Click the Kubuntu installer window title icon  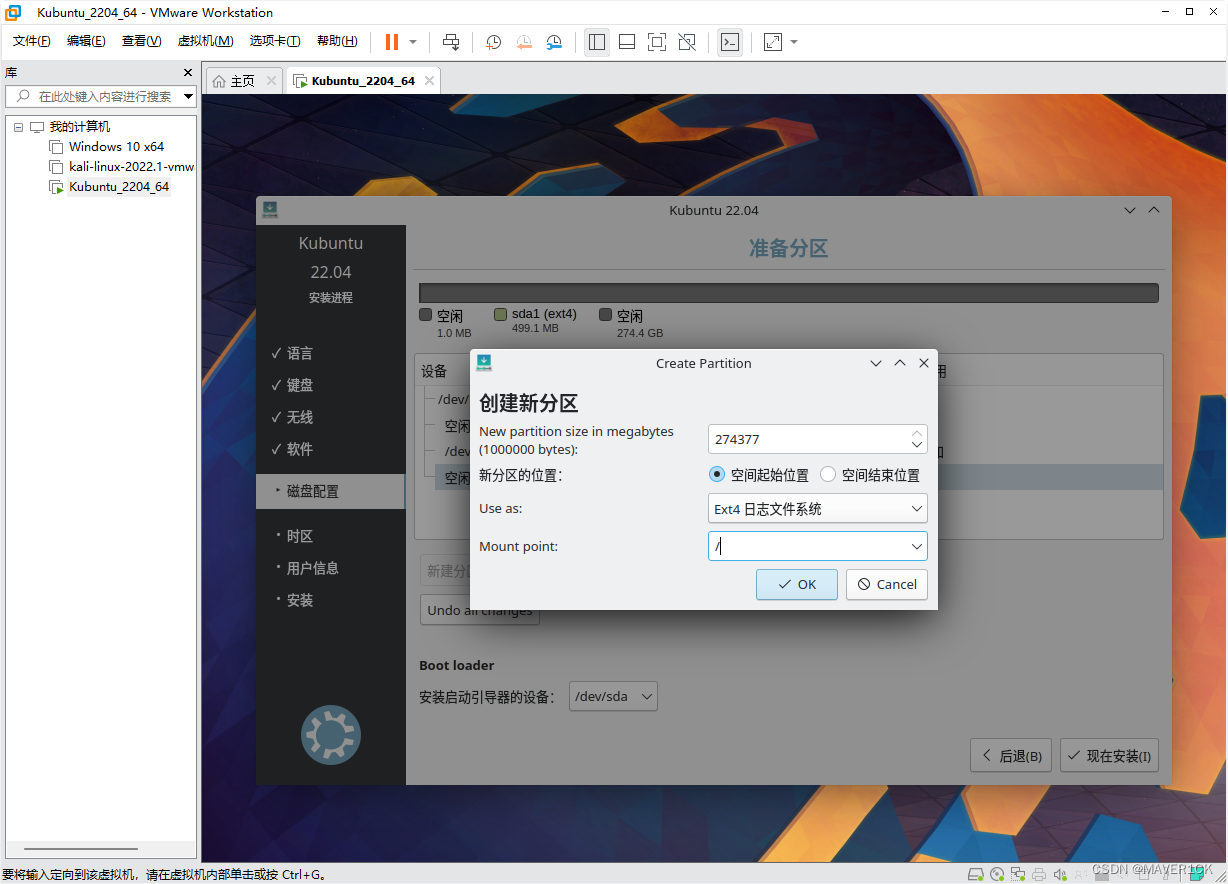[270, 210]
